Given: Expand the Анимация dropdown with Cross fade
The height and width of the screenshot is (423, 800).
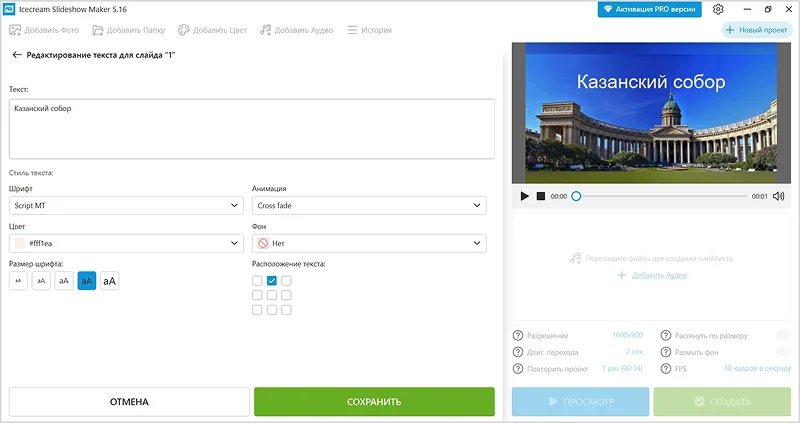Looking at the screenshot, I should (369, 205).
